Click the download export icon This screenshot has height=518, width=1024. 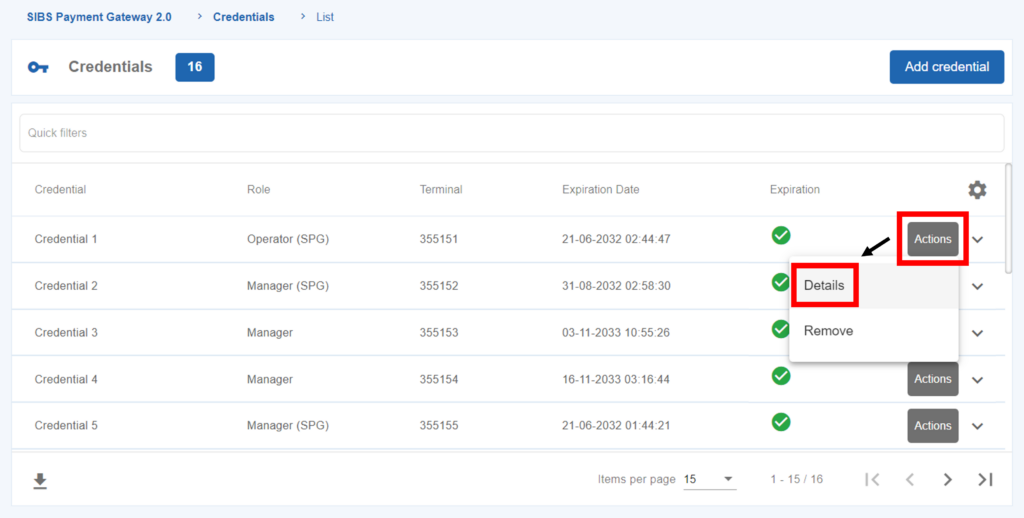click(40, 481)
